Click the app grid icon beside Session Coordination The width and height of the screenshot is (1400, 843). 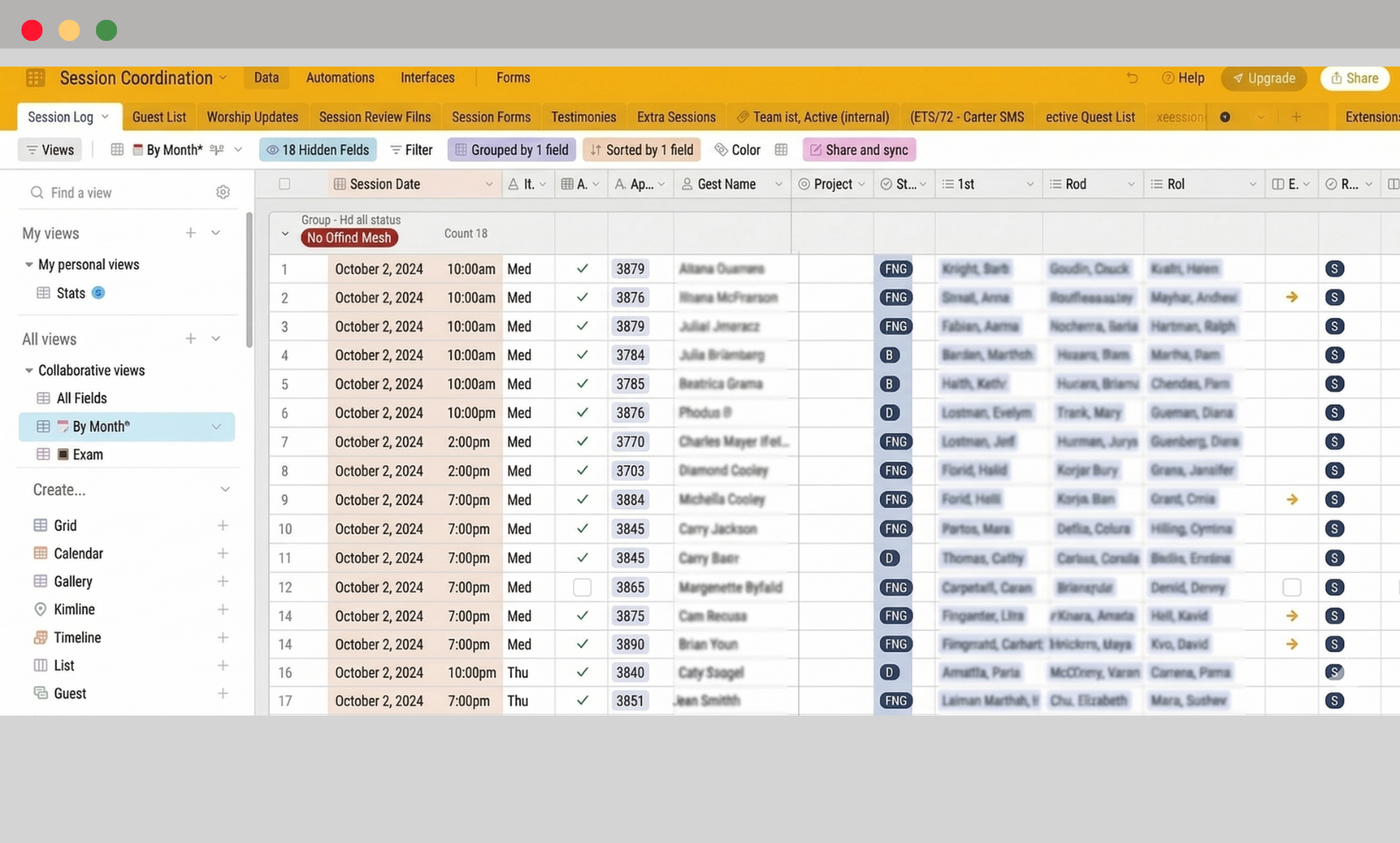point(34,78)
